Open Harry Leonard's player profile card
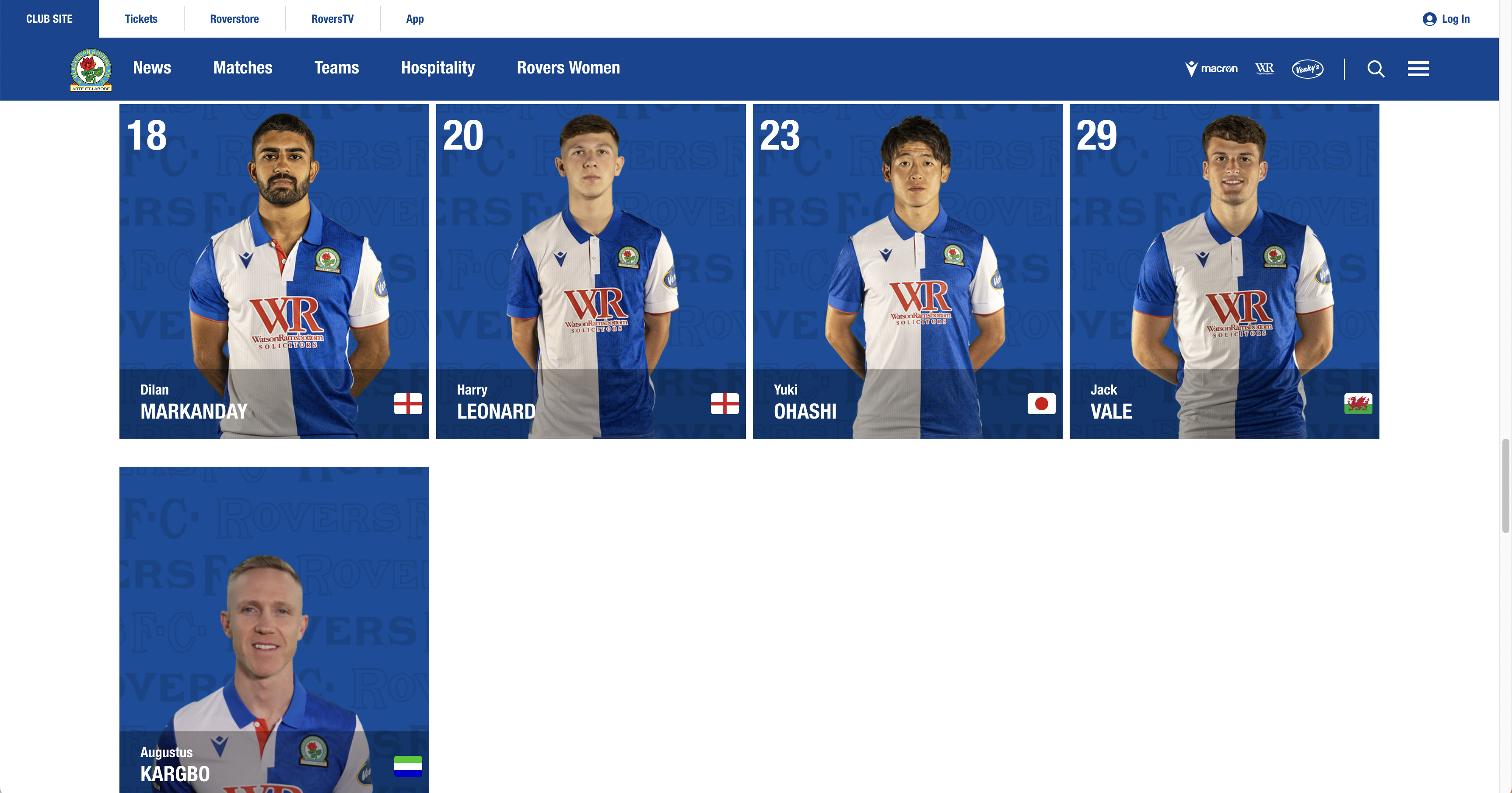The image size is (1512, 793). pos(591,271)
